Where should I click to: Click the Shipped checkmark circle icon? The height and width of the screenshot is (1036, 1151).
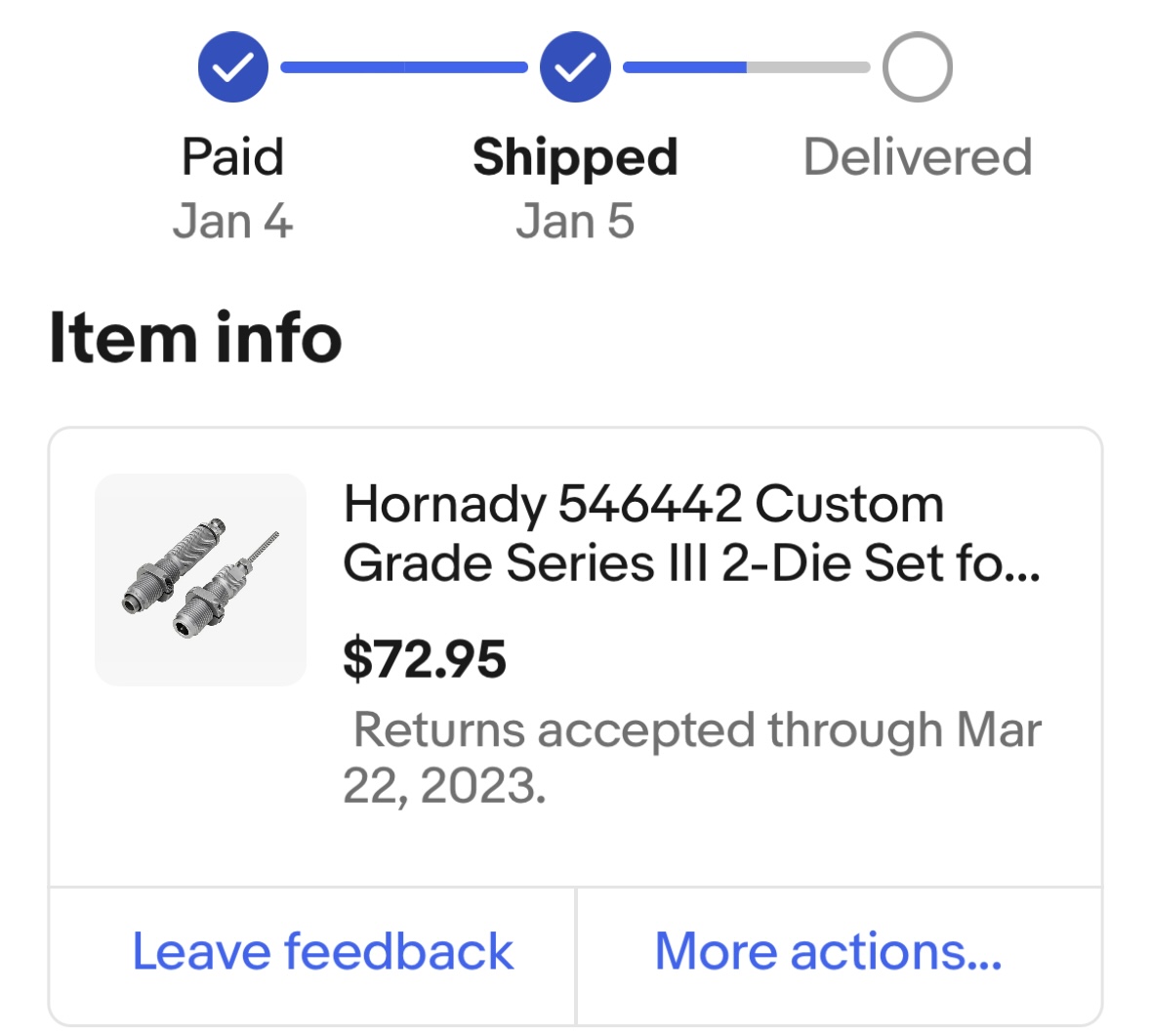[x=575, y=66]
